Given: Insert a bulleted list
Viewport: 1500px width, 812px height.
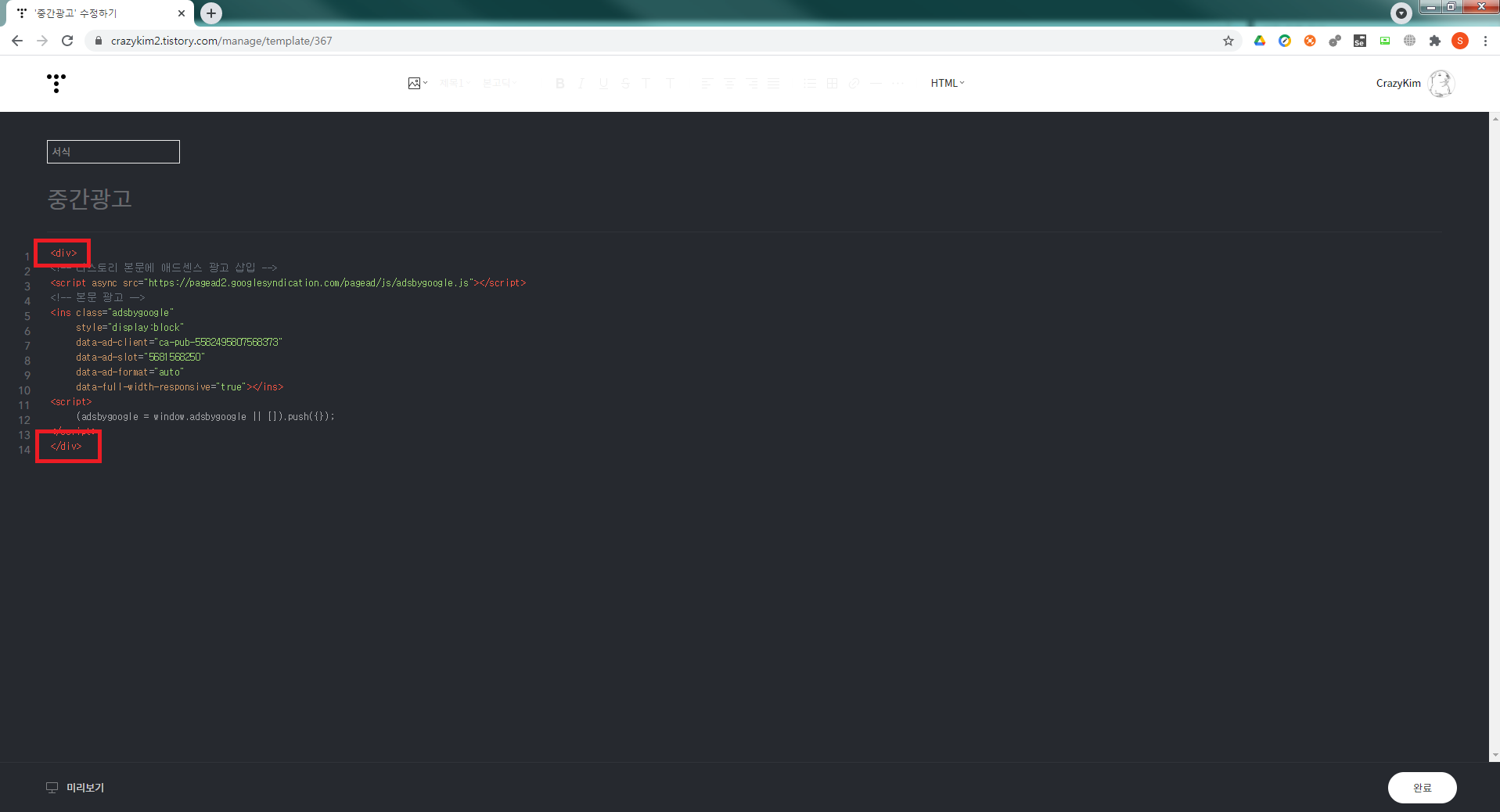Looking at the screenshot, I should pyautogui.click(x=810, y=83).
